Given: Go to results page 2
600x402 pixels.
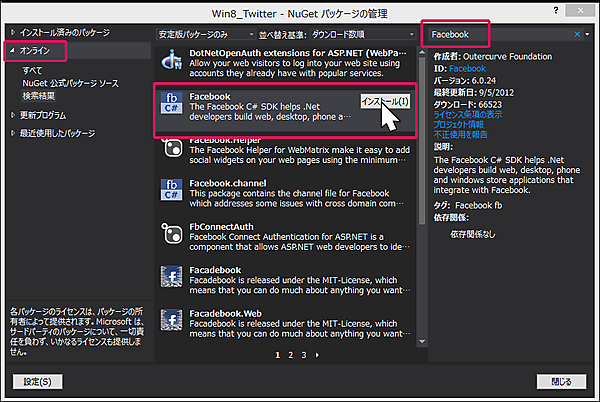Looking at the screenshot, I should (290, 355).
